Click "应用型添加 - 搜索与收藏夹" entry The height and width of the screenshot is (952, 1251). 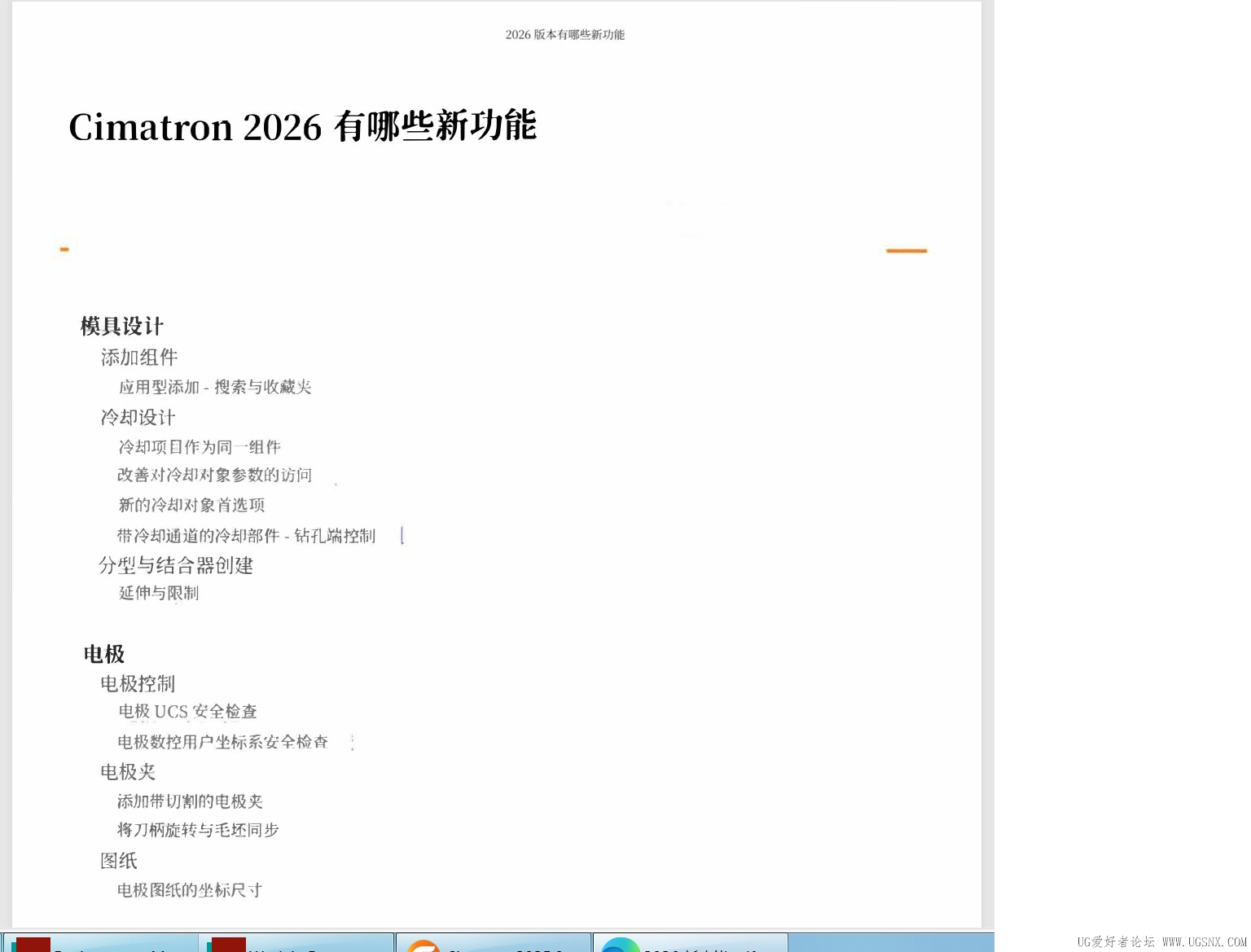(x=215, y=388)
